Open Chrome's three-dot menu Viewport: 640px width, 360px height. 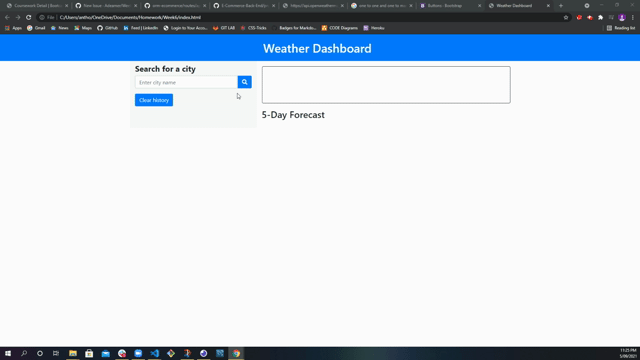633,18
